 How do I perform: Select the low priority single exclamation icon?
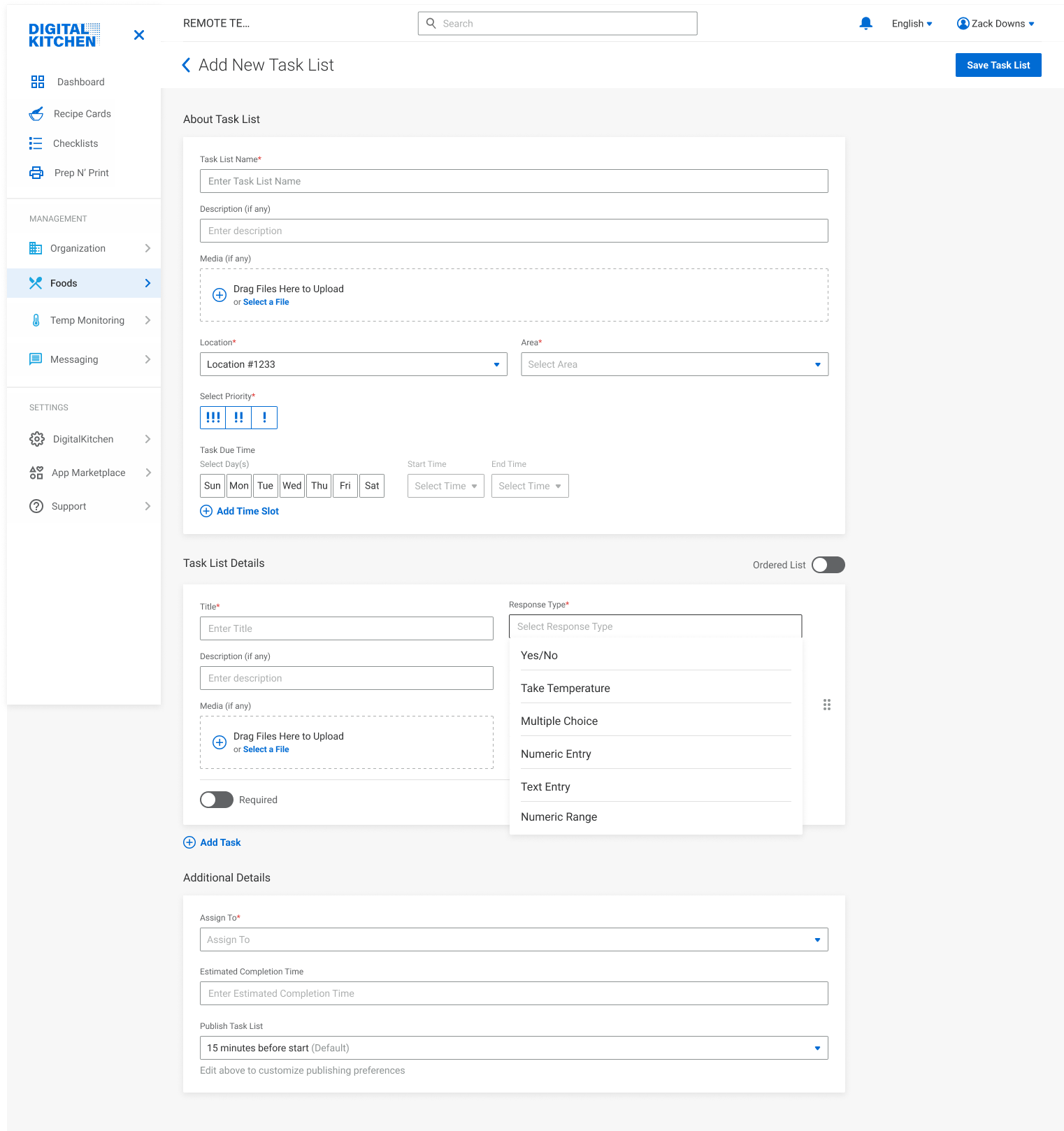[x=264, y=417]
